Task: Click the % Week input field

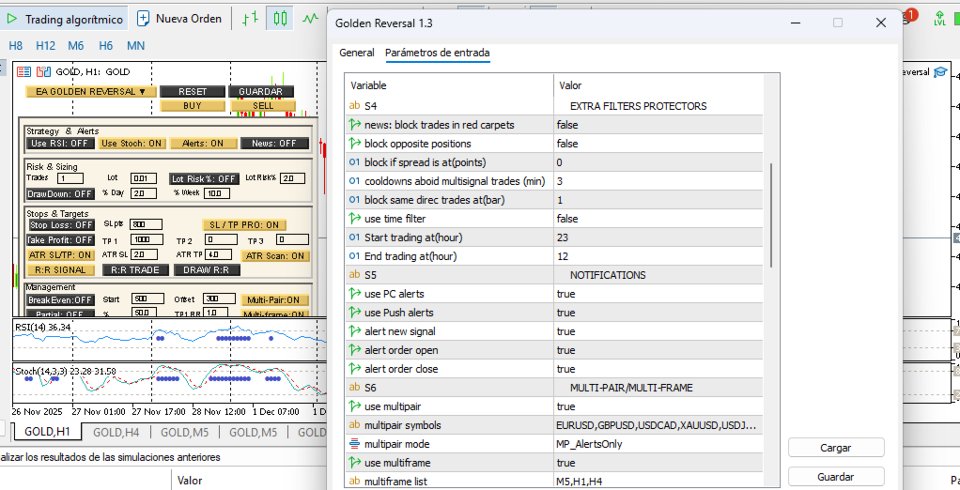Action: 217,194
